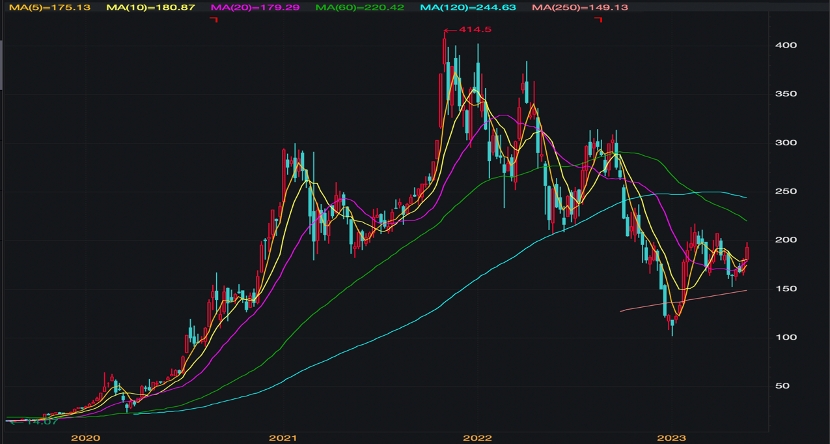830x444 pixels.
Task: Click the red corner marker below MA(20)
Action: coord(214,20)
